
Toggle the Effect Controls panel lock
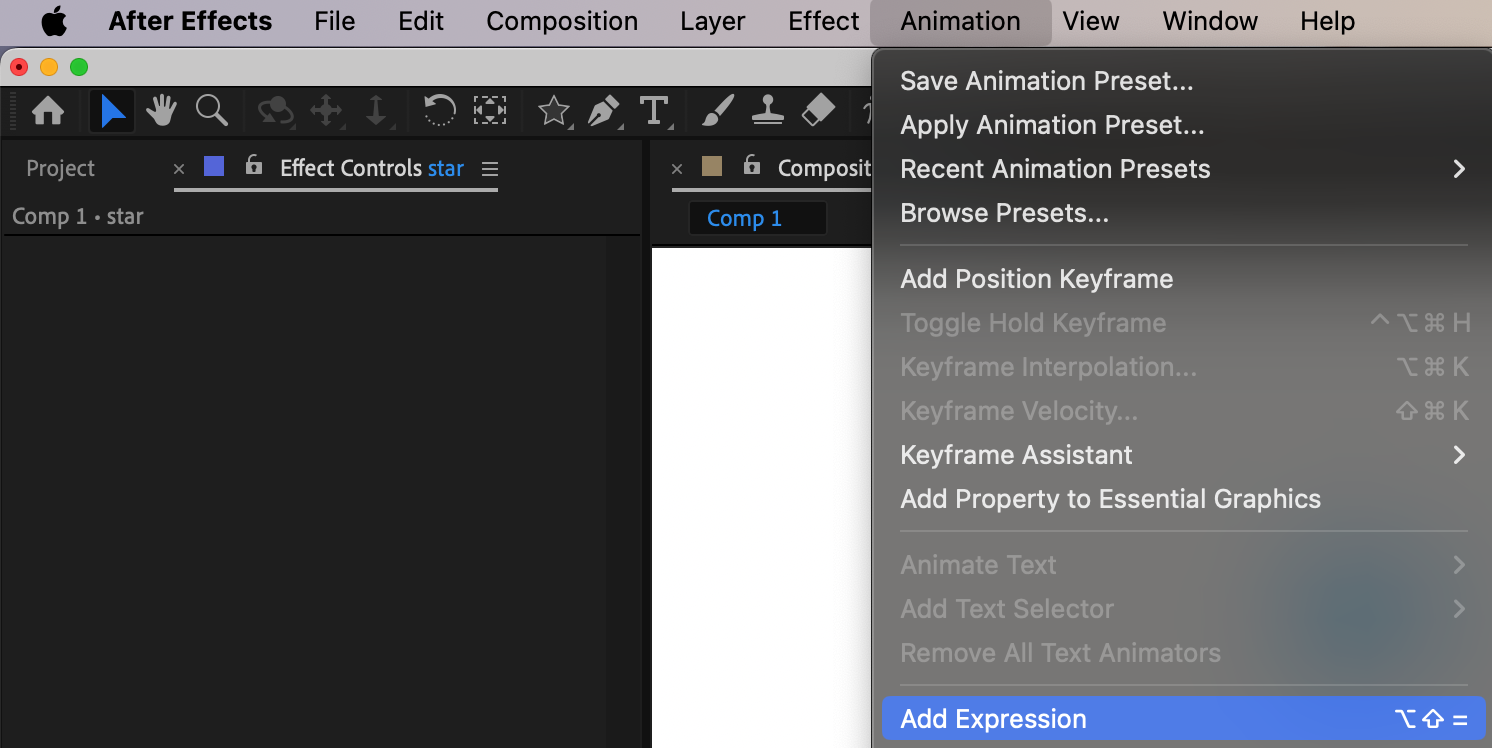pyautogui.click(x=254, y=166)
